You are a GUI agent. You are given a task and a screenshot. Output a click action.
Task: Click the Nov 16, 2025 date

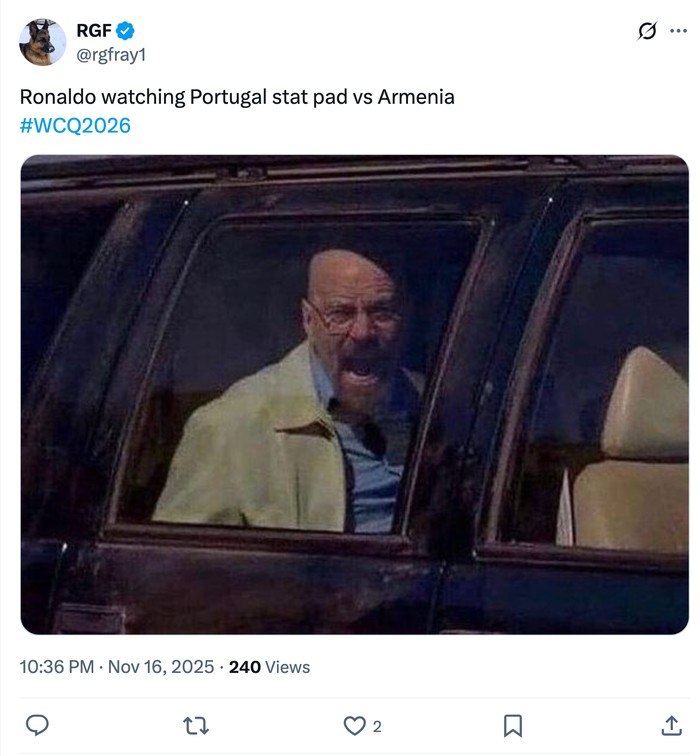click(162, 667)
